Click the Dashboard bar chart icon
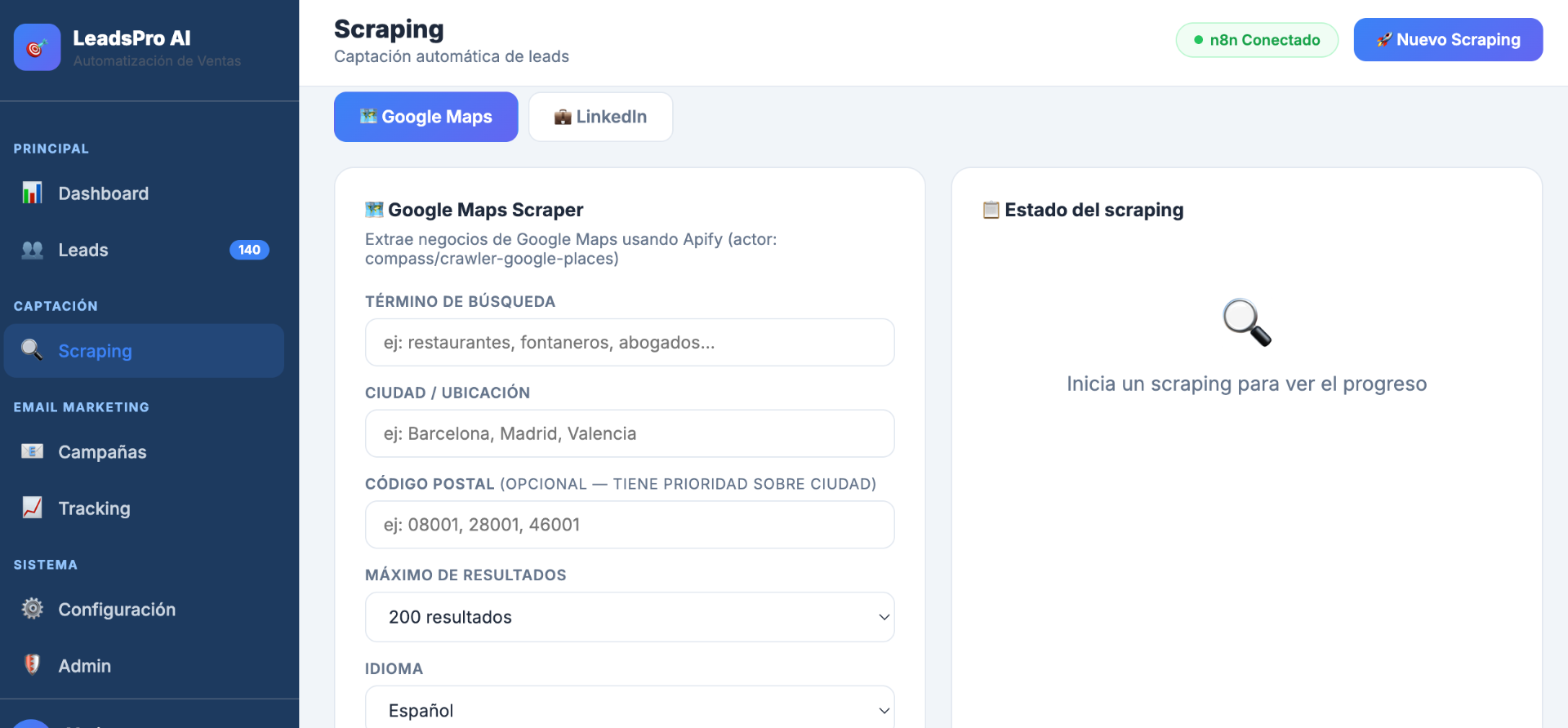This screenshot has height=728, width=1568. coord(32,193)
